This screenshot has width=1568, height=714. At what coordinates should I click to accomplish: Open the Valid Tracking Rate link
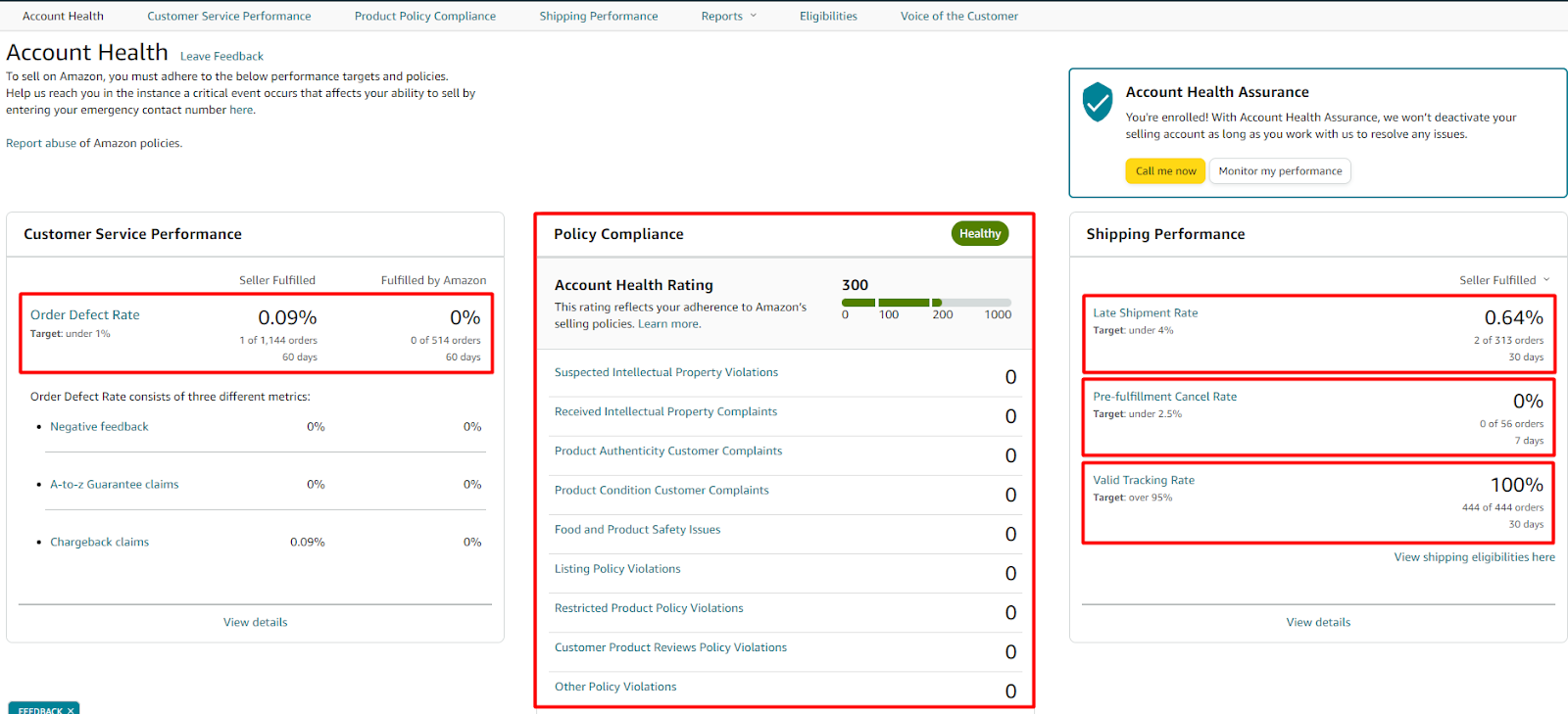click(x=1144, y=481)
